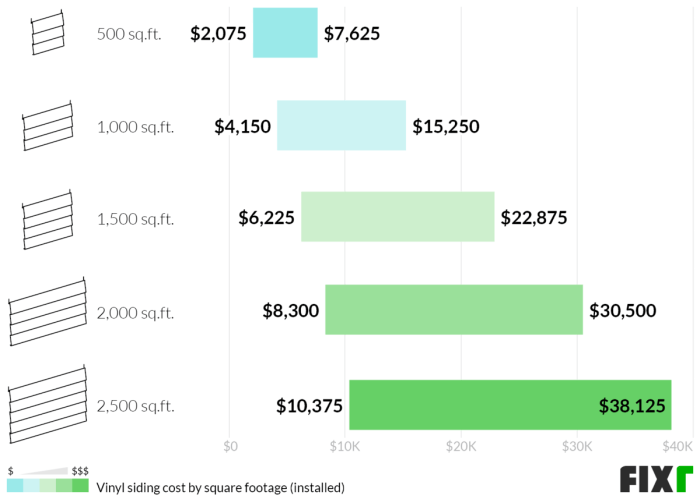Screen dimensions: 700x499
Task: Click the vinyl siding cost legend caption
Action: point(220,488)
